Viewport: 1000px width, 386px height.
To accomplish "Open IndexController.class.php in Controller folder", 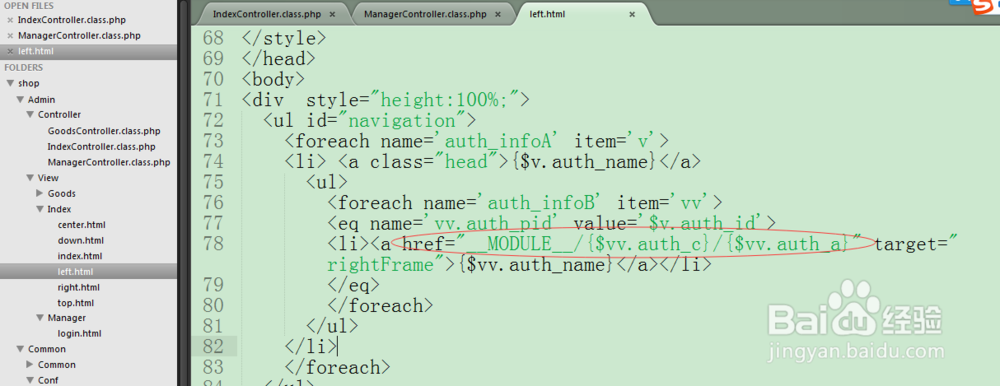I will pyautogui.click(x=101, y=147).
